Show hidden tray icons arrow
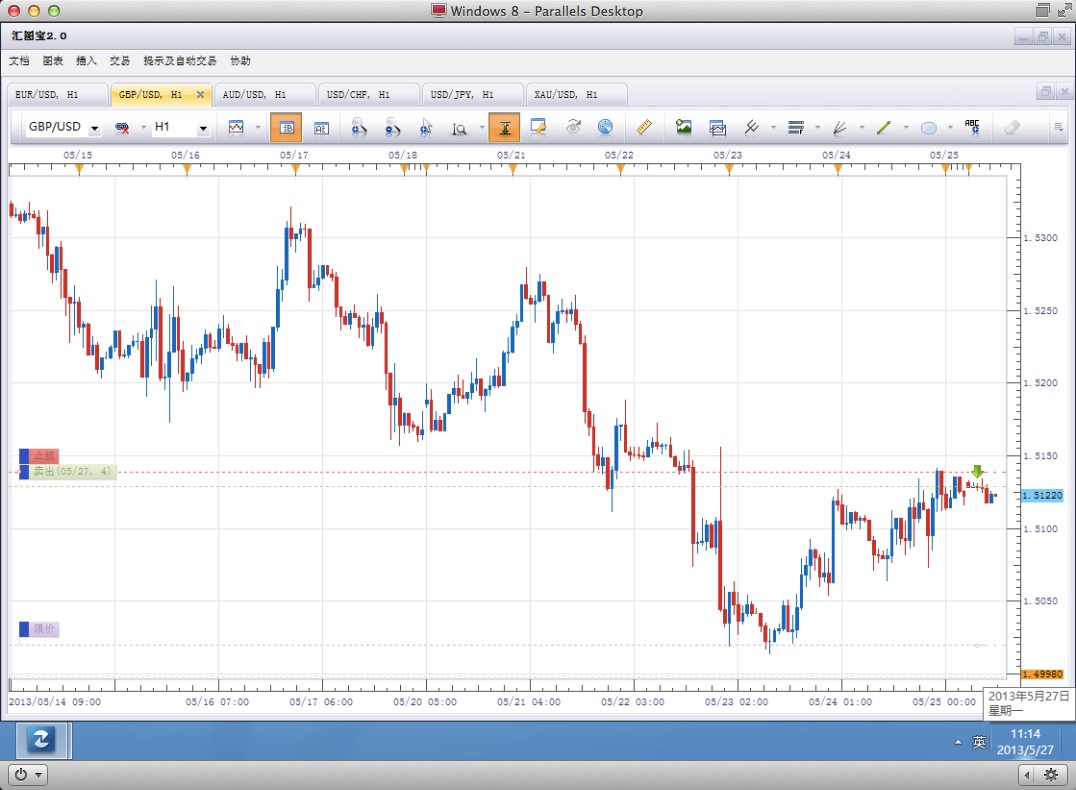This screenshot has width=1076, height=790. 958,742
